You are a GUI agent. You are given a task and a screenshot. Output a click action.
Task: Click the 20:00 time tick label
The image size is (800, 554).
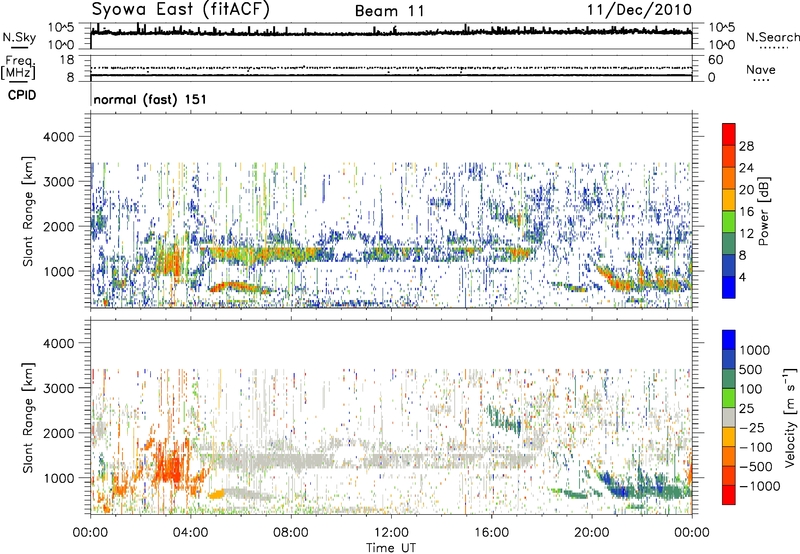tap(592, 533)
